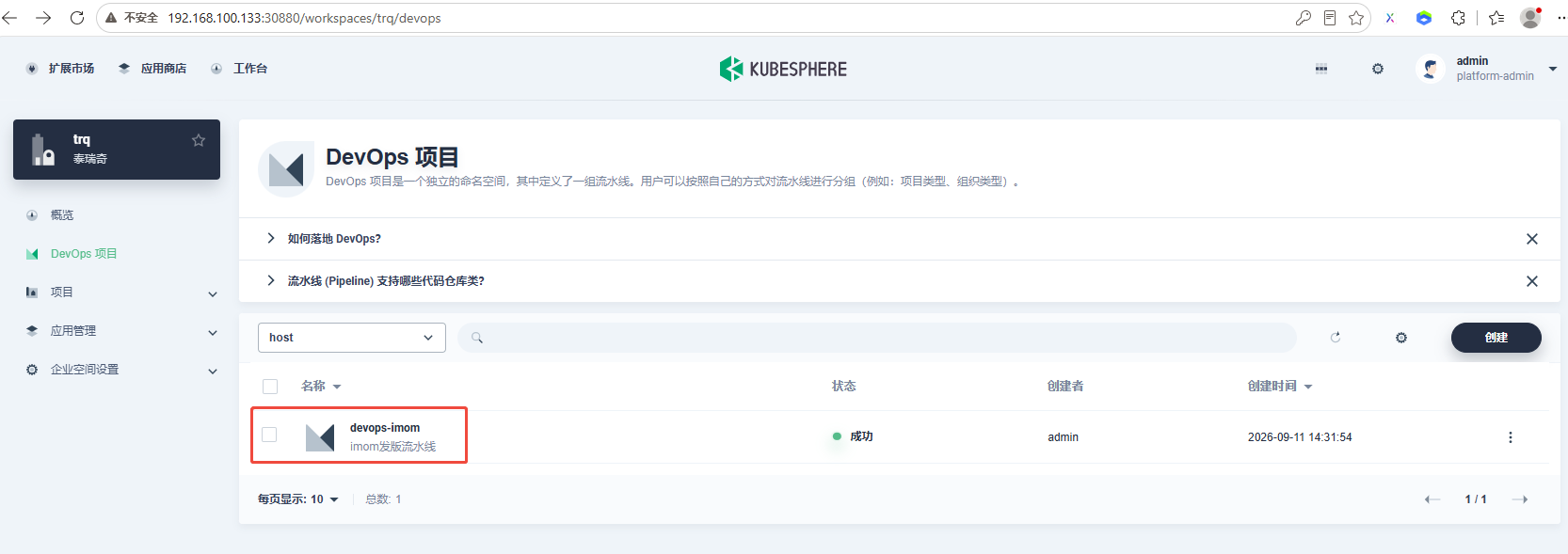Open the host cluster dropdown

pyautogui.click(x=352, y=338)
